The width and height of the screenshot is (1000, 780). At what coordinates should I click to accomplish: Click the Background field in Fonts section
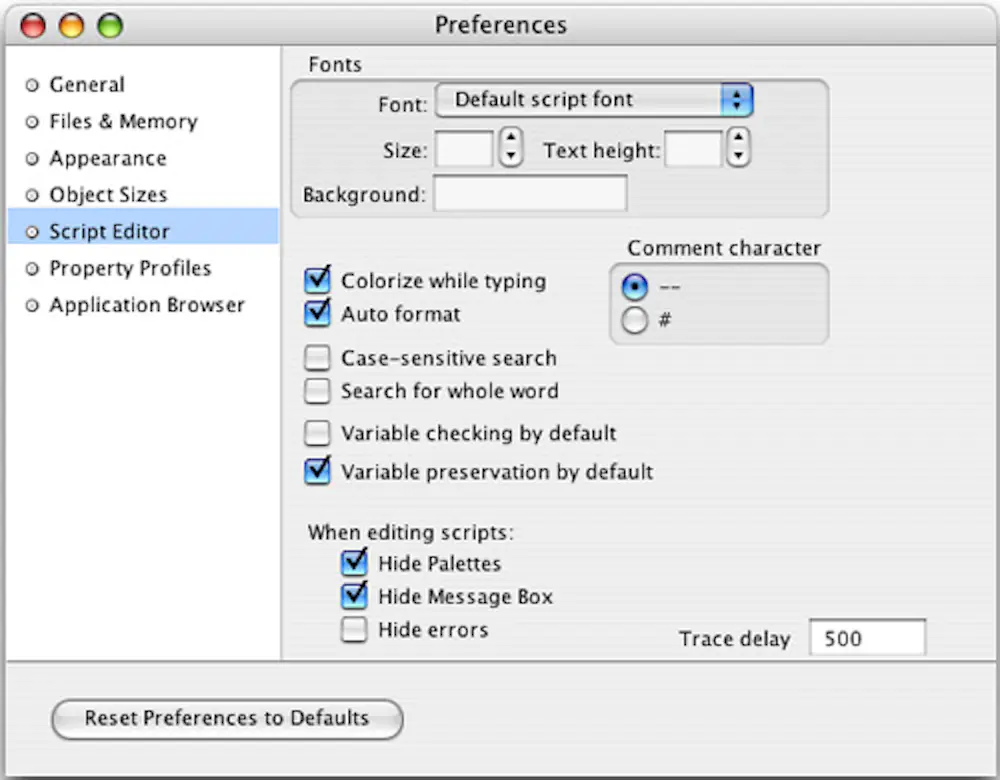click(x=530, y=193)
